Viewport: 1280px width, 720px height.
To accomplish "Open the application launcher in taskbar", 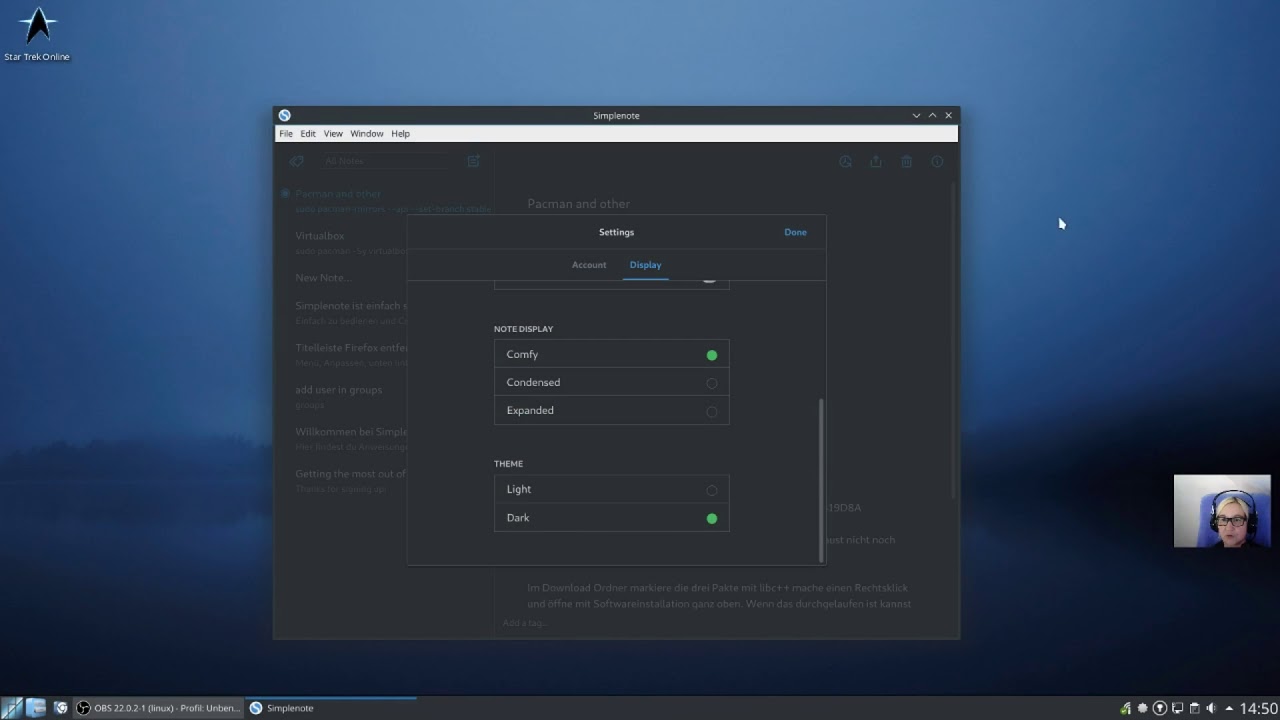I will (x=12, y=708).
